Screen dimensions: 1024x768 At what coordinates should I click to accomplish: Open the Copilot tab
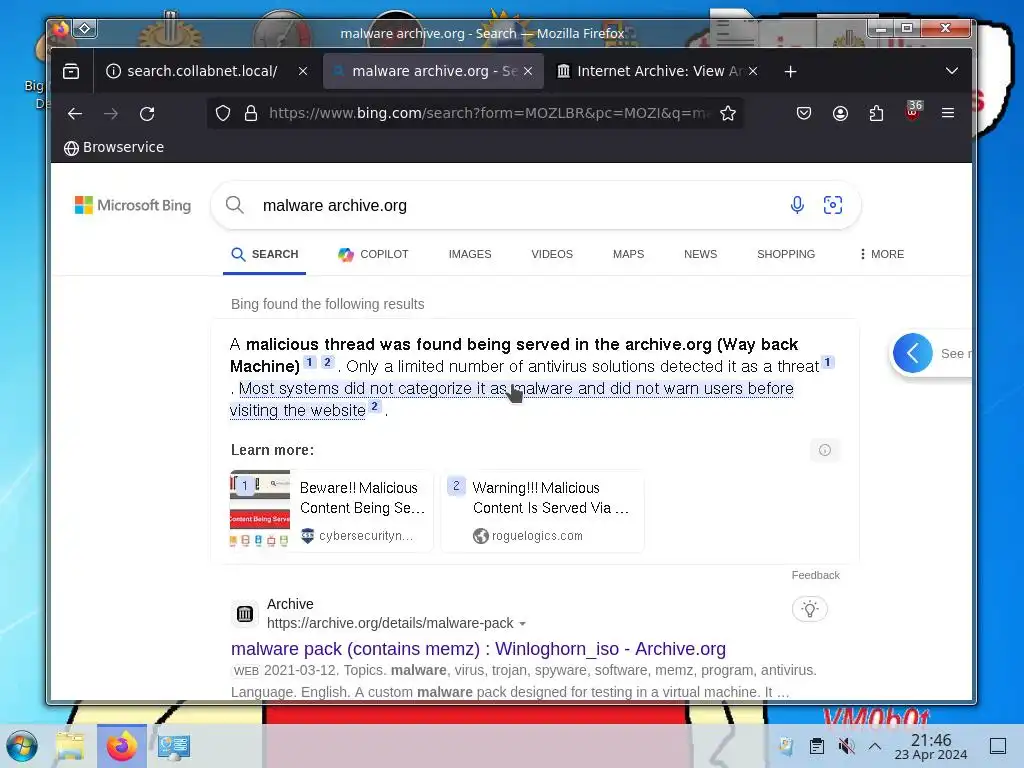pos(373,254)
